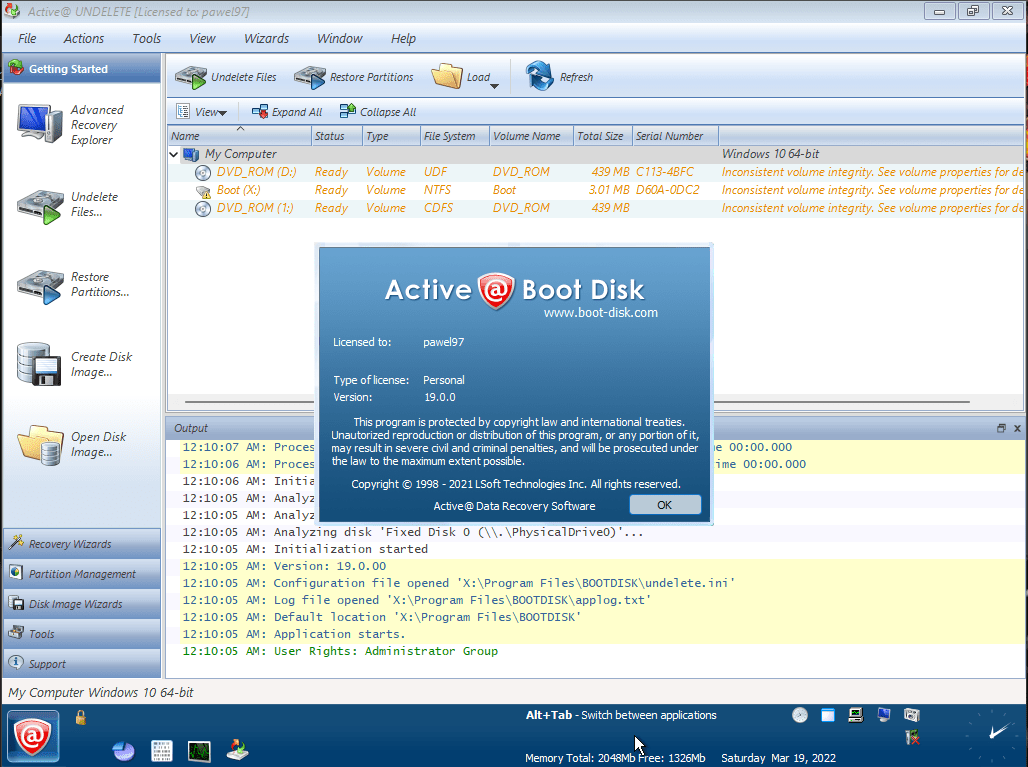The width and height of the screenshot is (1028, 767).
Task: Open Disk Image from sidebar
Action: [72, 444]
